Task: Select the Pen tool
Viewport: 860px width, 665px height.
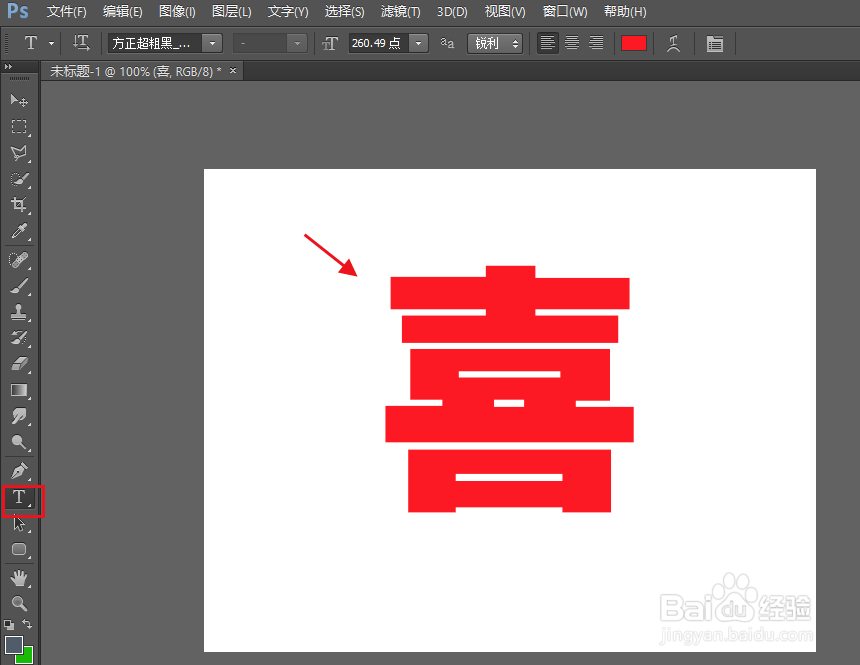Action: tap(19, 471)
